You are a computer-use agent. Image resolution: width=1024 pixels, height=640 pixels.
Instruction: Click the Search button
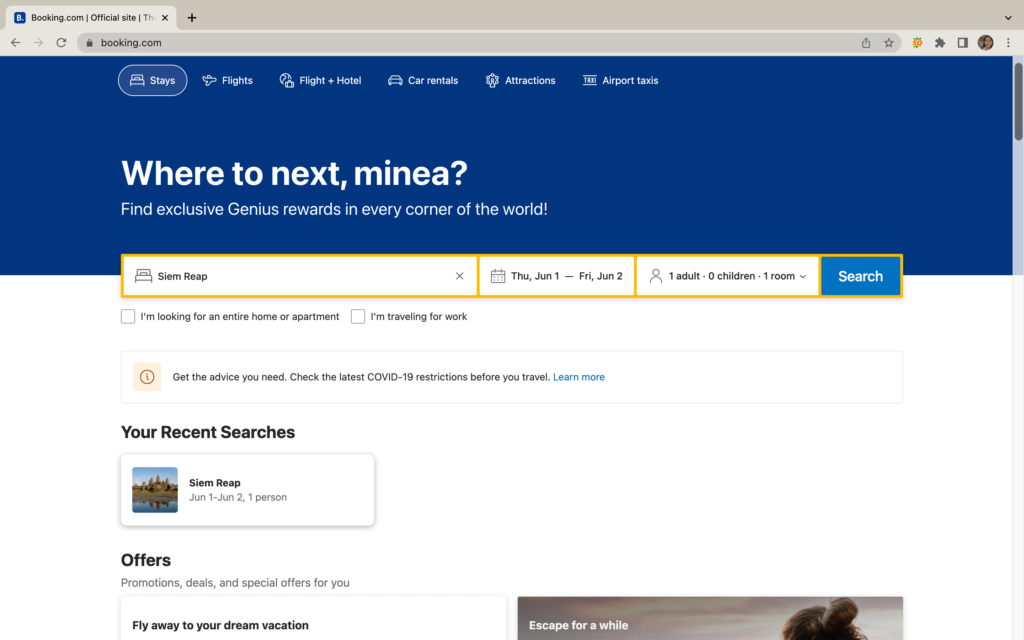[860, 275]
